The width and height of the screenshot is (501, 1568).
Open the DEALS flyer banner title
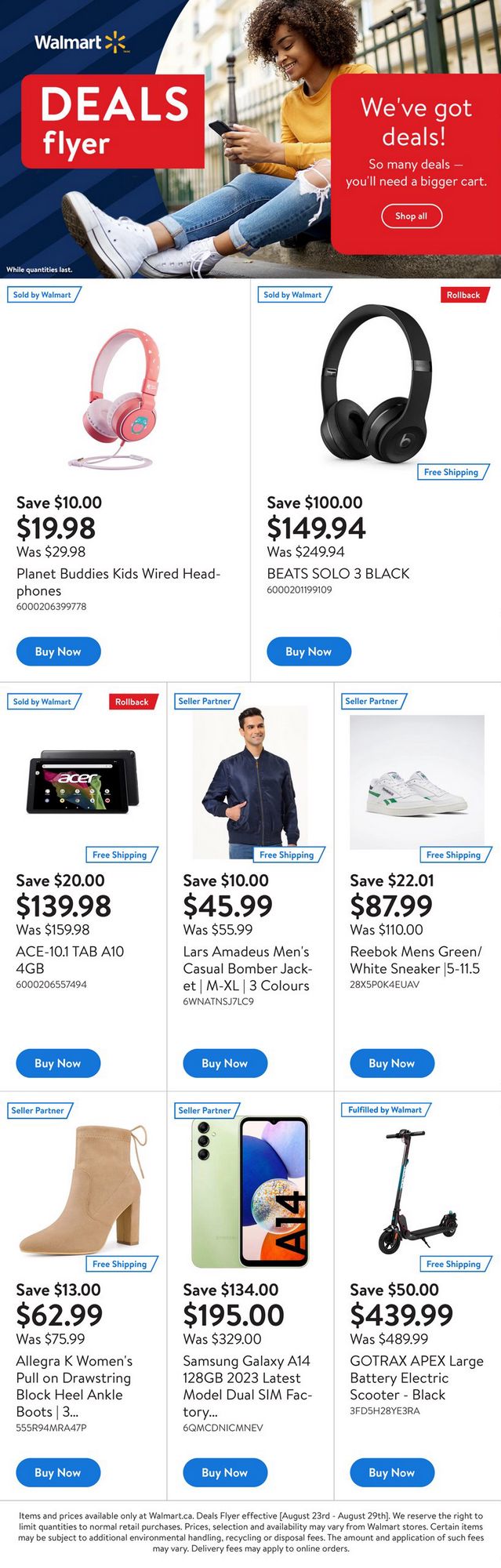tap(114, 122)
